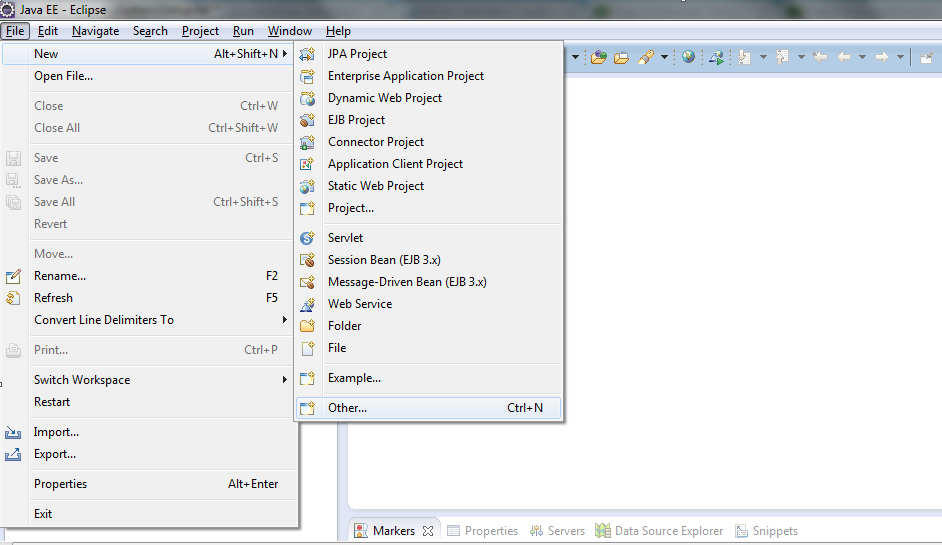Viewport: 942px width, 545px height.
Task: Create a Static Web Project
Action: [x=429, y=186]
